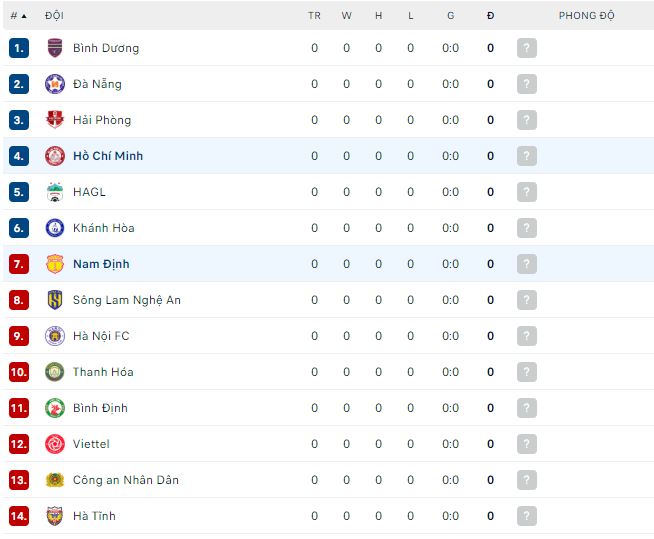Click the Sông Lam Nghệ An crest

pos(55,300)
